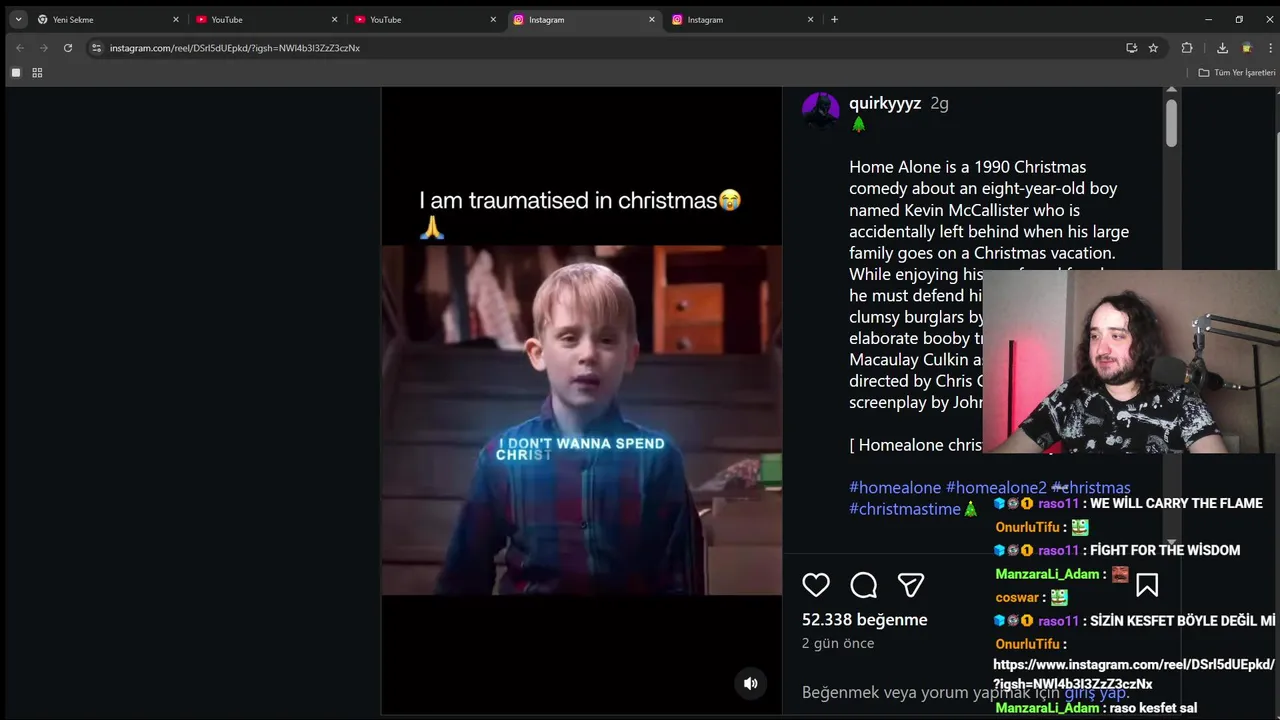Click the coswar username in chat
This screenshot has width=1280, height=720.
(1017, 597)
